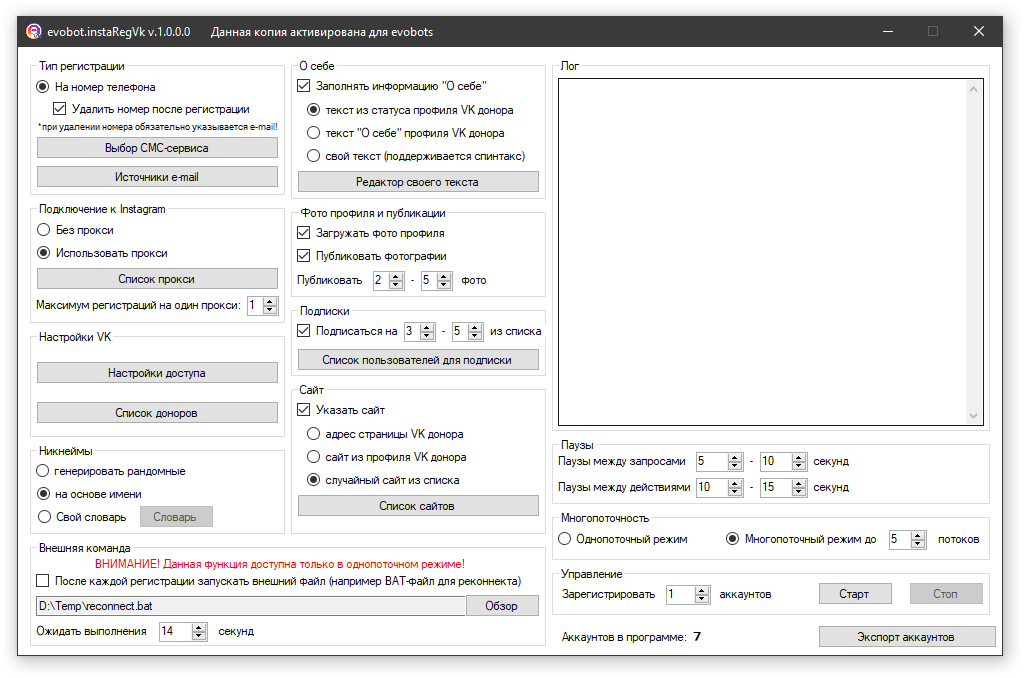Click the evobot app icon in title bar

(33, 31)
